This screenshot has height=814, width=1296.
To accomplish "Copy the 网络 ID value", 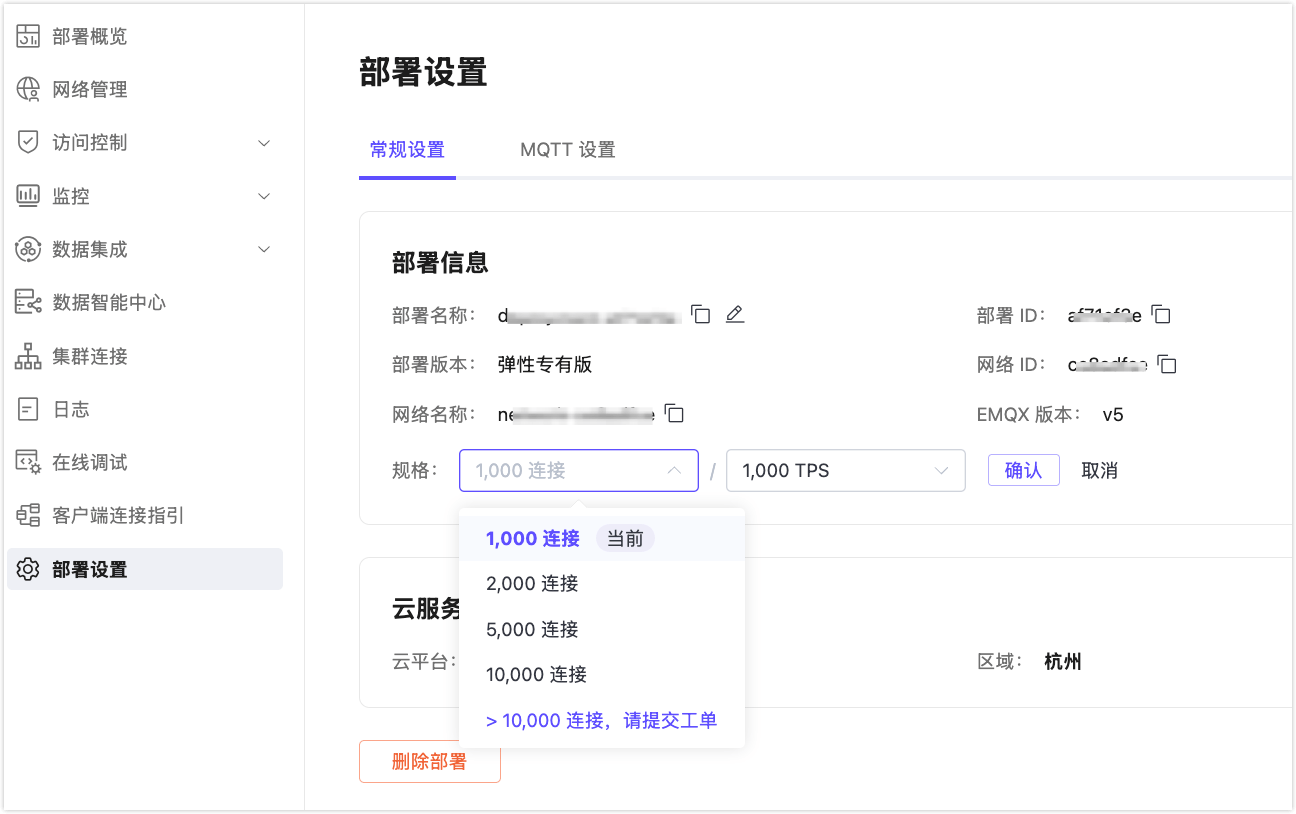I will (x=1167, y=364).
